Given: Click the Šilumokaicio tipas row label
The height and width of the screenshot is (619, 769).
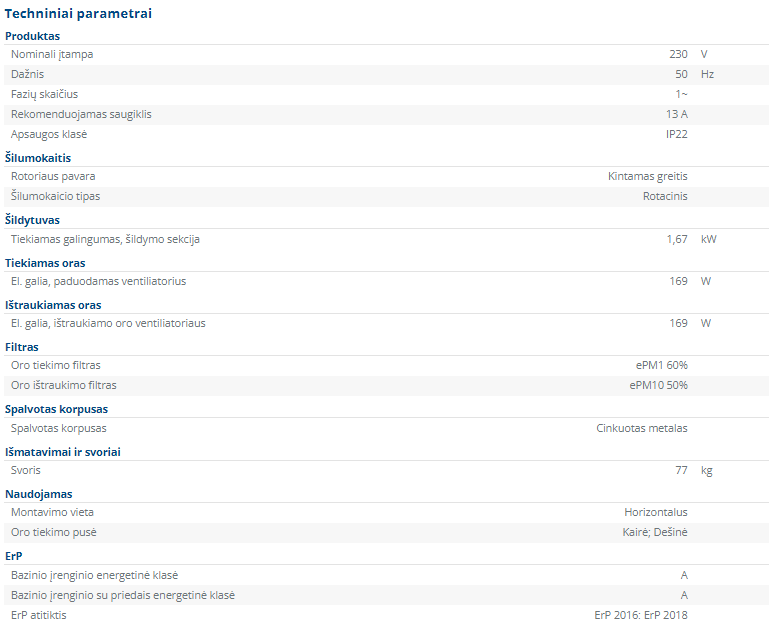Looking at the screenshot, I should tap(55, 197).
